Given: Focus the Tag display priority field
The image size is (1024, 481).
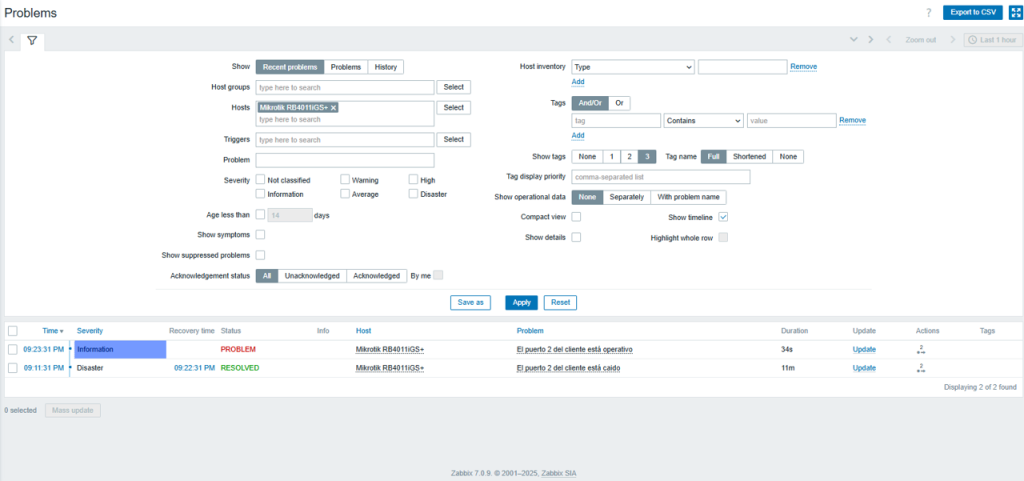Looking at the screenshot, I should [661, 177].
